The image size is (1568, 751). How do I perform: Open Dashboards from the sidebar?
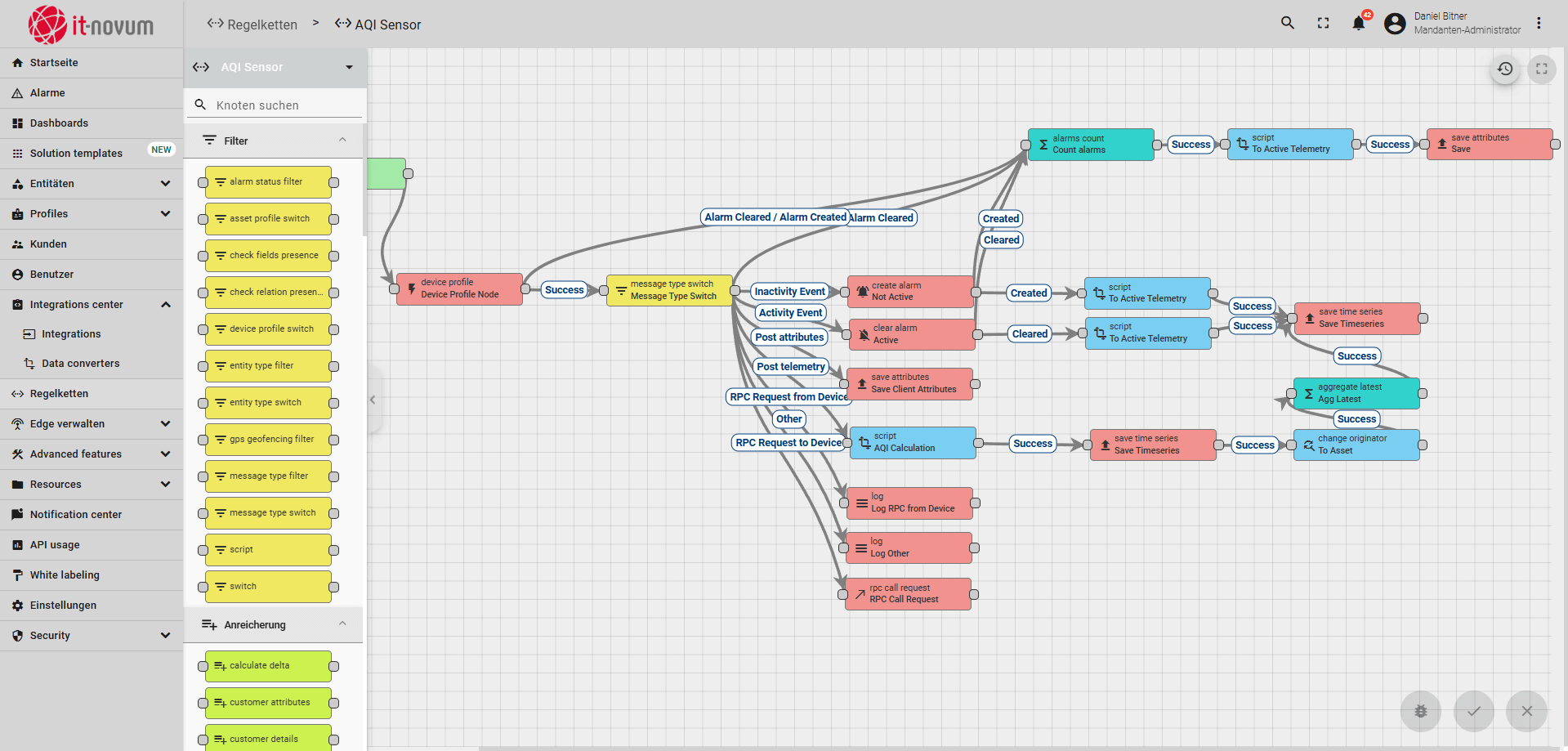pyautogui.click(x=59, y=123)
